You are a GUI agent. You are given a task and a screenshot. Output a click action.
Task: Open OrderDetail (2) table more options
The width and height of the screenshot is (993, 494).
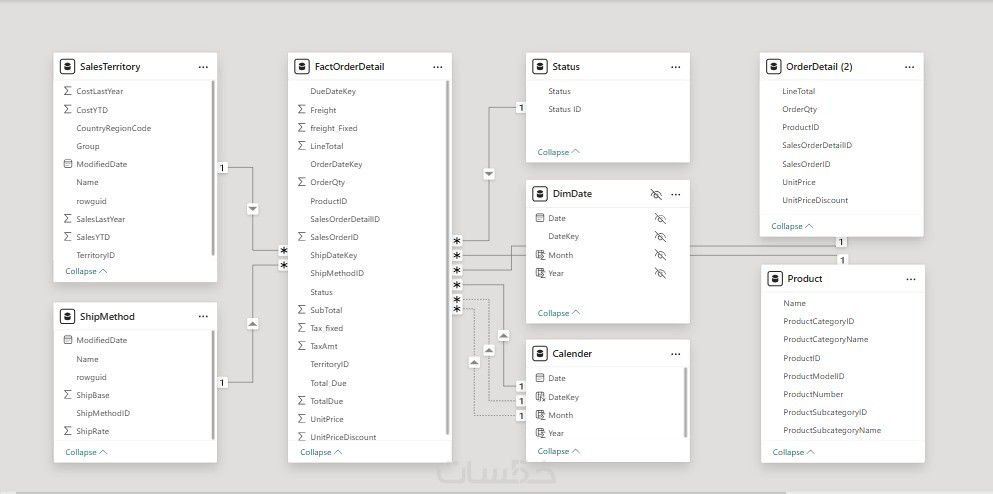click(909, 67)
